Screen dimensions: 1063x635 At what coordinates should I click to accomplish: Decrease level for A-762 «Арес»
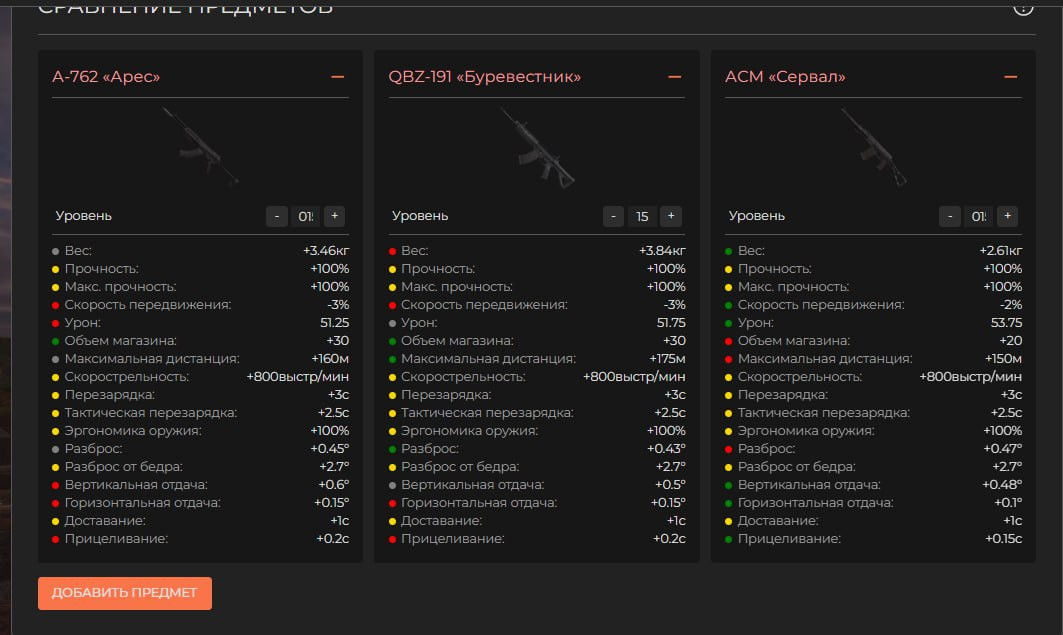(x=276, y=216)
